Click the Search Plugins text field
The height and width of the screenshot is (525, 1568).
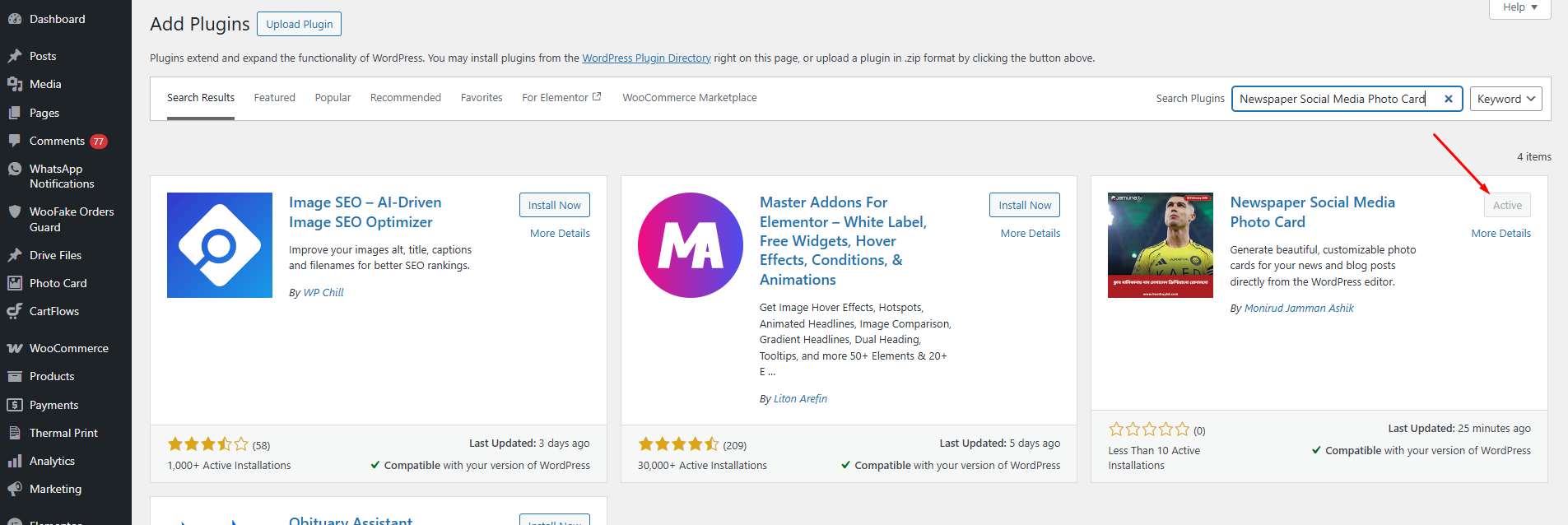(x=1333, y=99)
